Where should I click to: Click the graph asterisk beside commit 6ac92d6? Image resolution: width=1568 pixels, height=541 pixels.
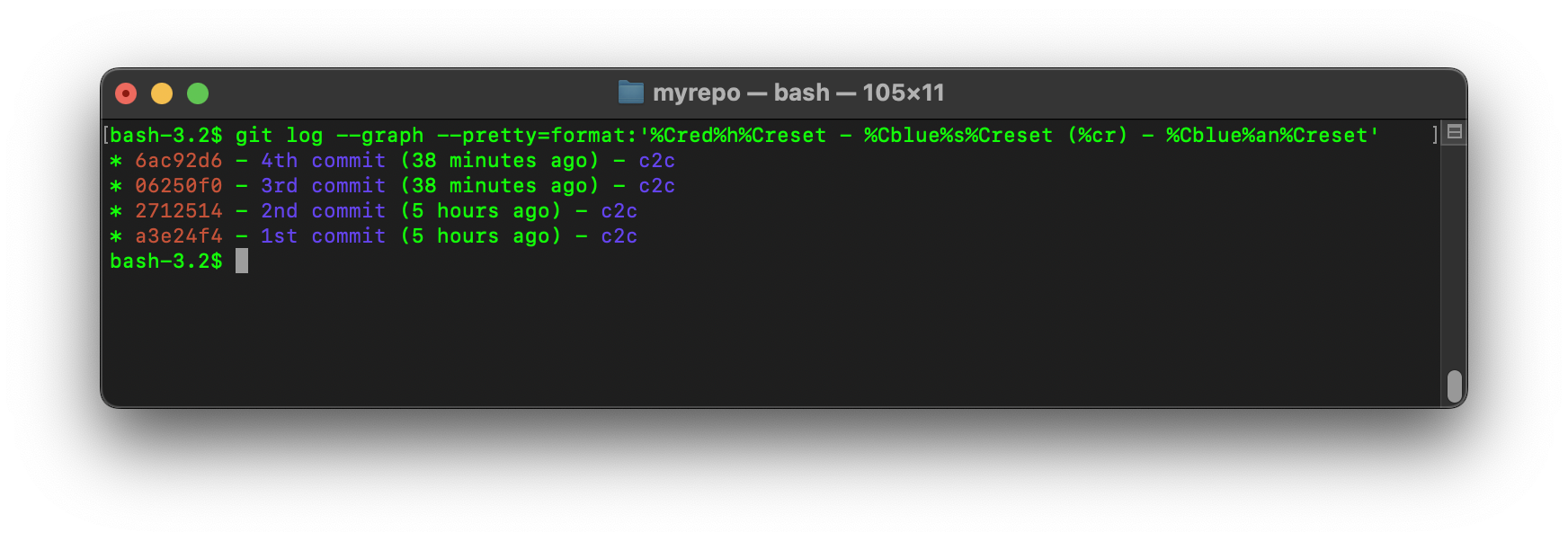point(114,161)
